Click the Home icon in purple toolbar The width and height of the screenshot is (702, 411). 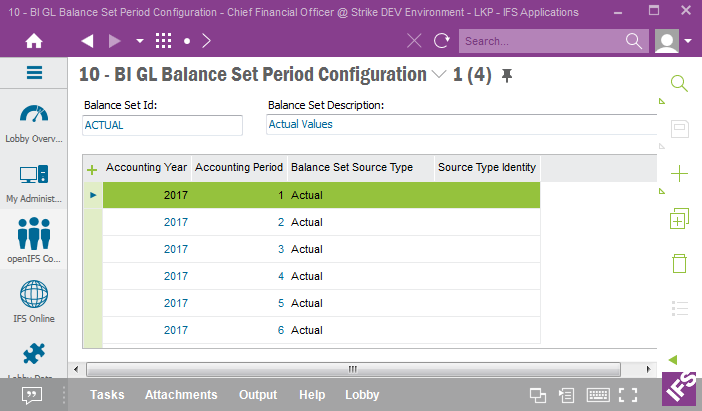[x=33, y=41]
